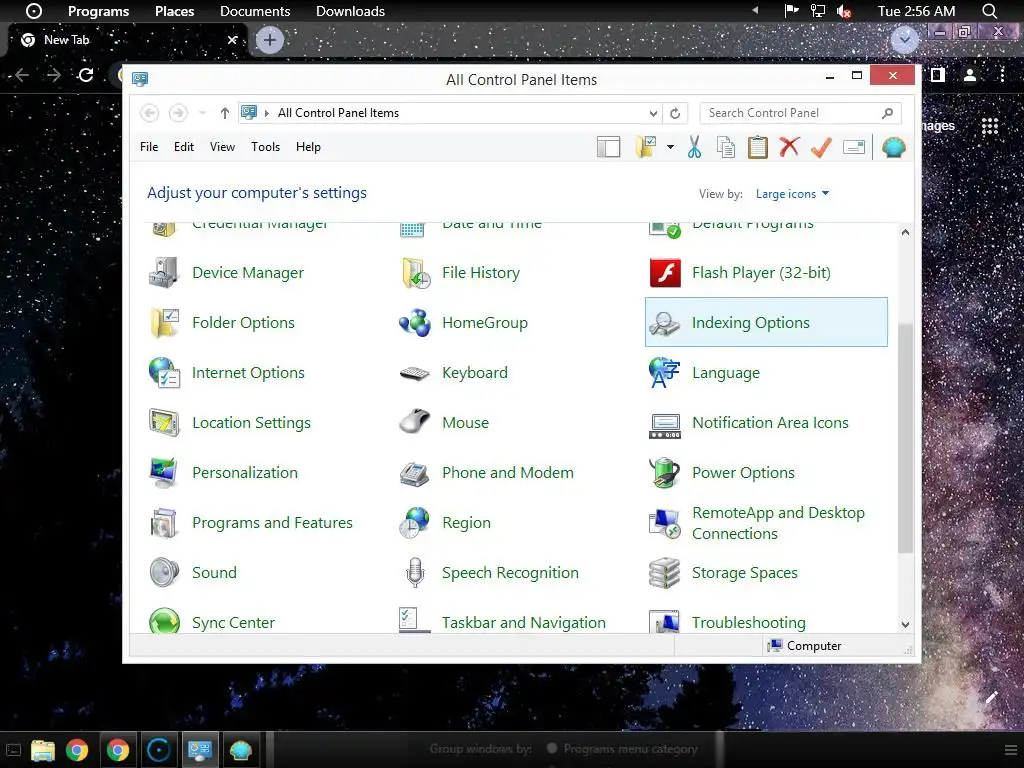Image resolution: width=1024 pixels, height=768 pixels.
Task: Click the orange checkmark Properties toolbar icon
Action: click(822, 147)
